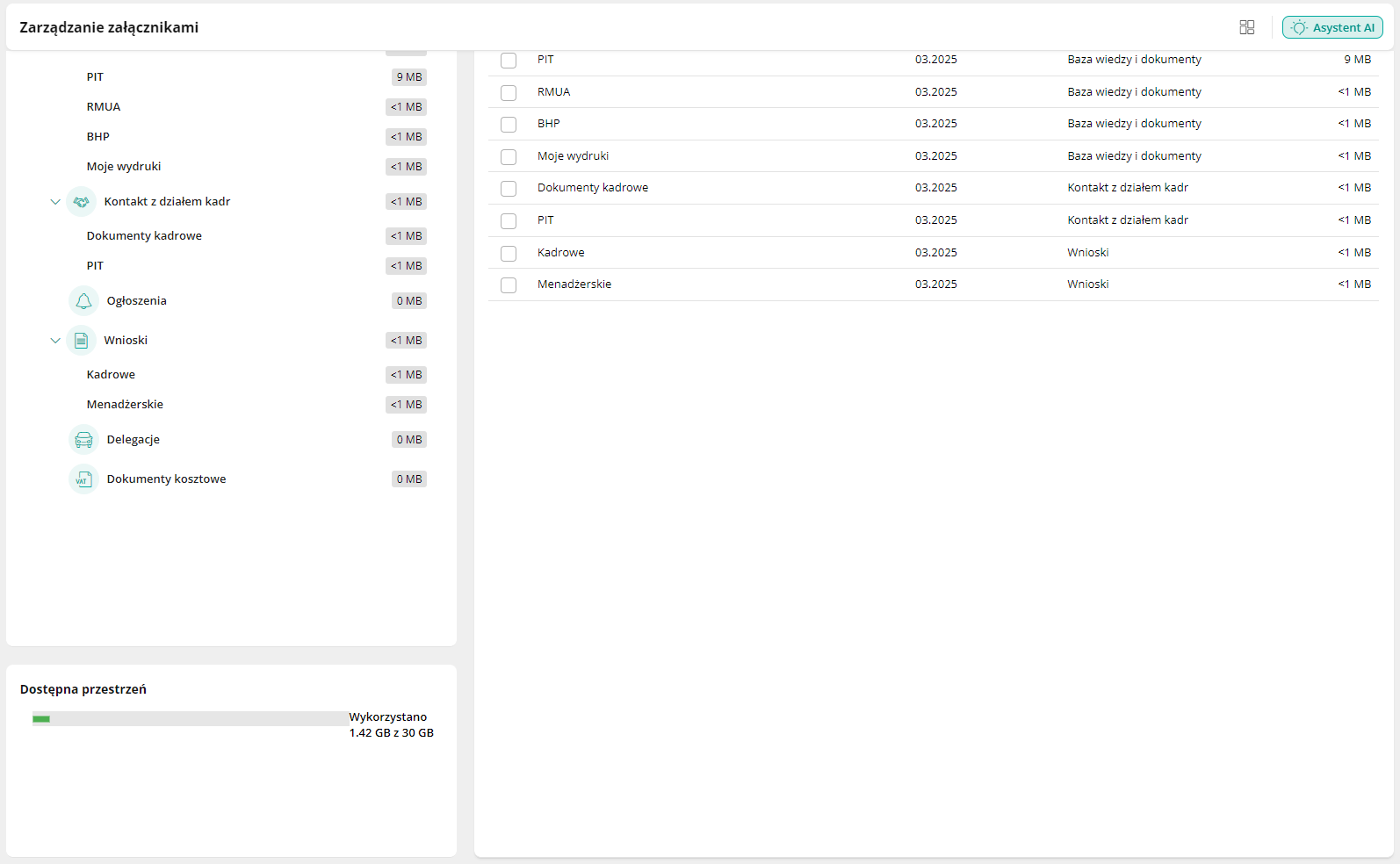This screenshot has width=1400, height=864.
Task: Click Menadżerskie name in the table
Action: coord(574,284)
